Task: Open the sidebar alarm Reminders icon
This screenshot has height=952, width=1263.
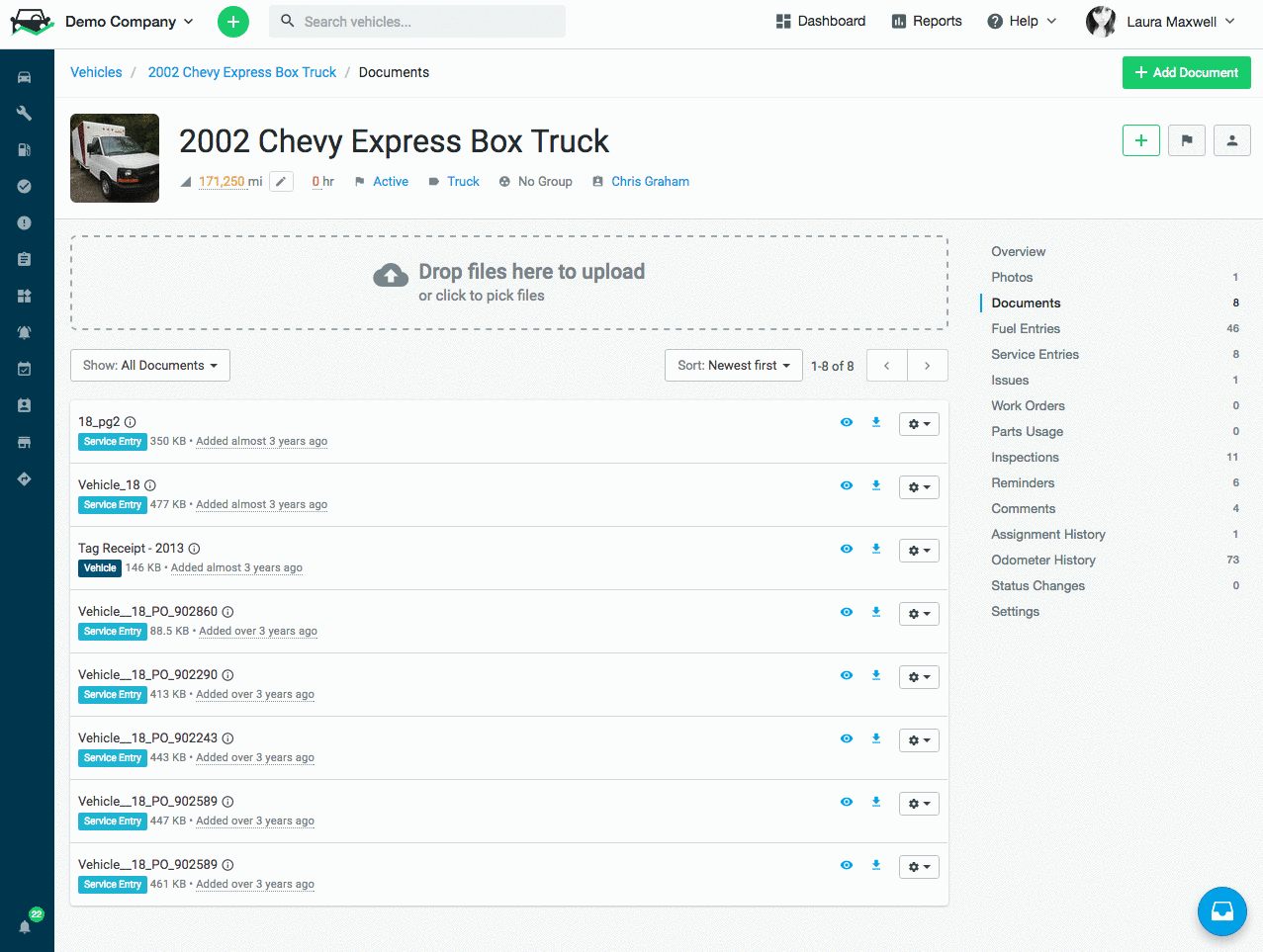Action: [x=25, y=332]
